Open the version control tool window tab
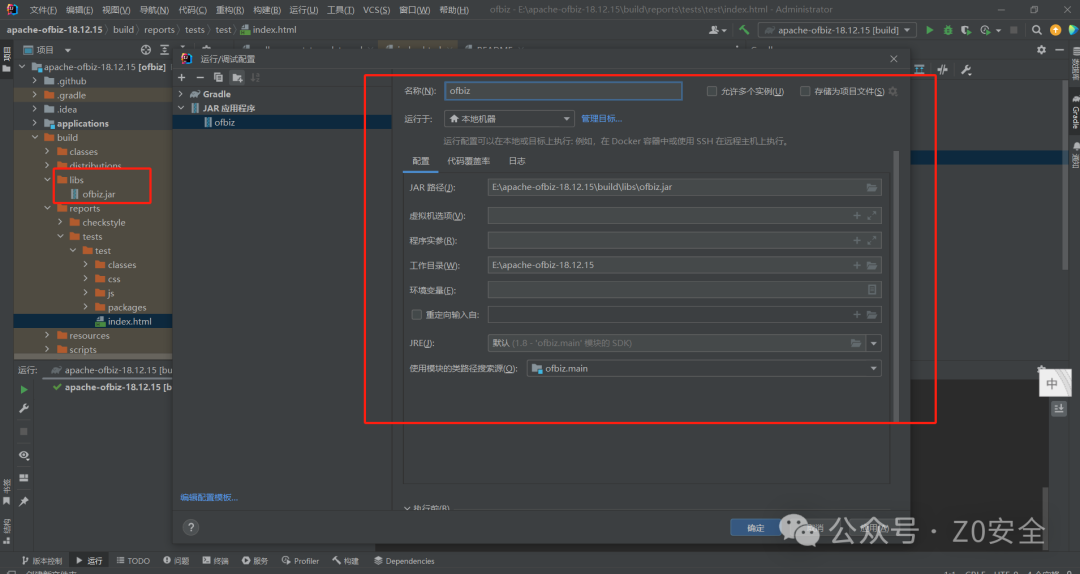Viewport: 1080px width, 574px height. pos(42,561)
